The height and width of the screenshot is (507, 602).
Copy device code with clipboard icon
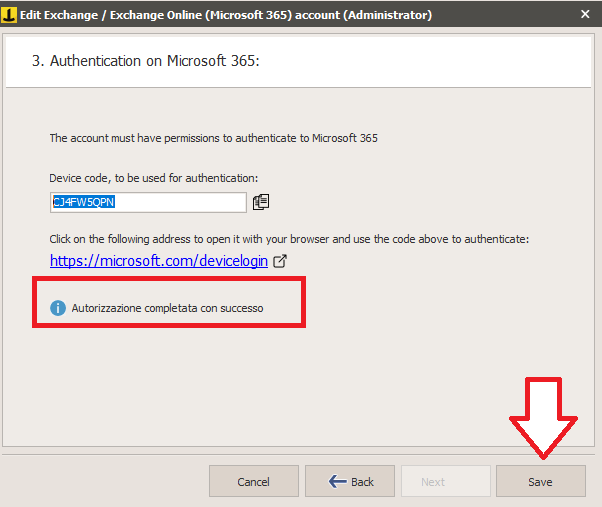(261, 202)
